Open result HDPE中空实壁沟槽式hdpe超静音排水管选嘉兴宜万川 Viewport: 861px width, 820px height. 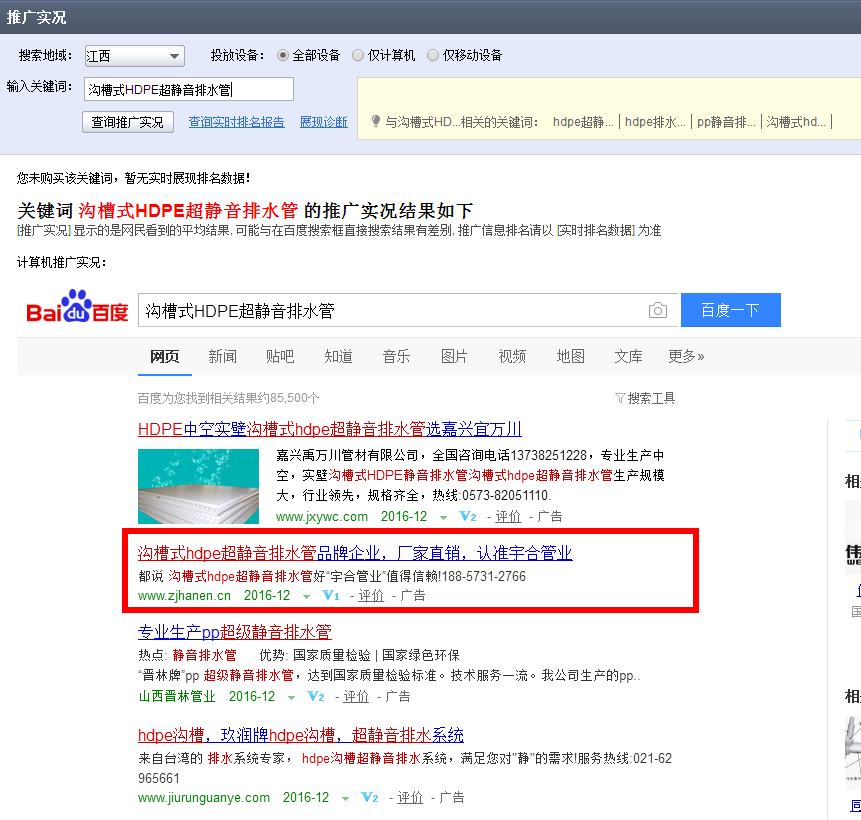(329, 429)
